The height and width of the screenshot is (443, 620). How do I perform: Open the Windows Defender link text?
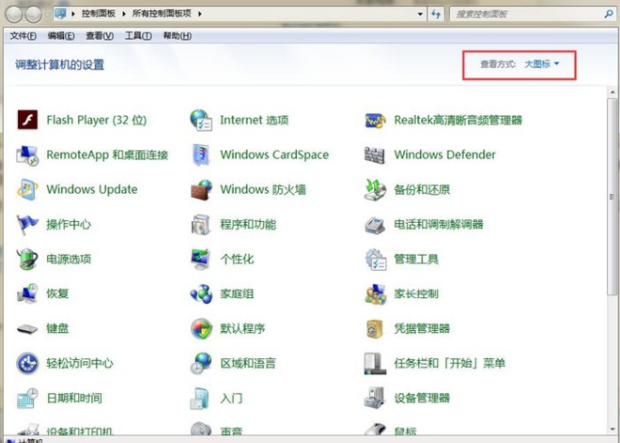(x=445, y=155)
